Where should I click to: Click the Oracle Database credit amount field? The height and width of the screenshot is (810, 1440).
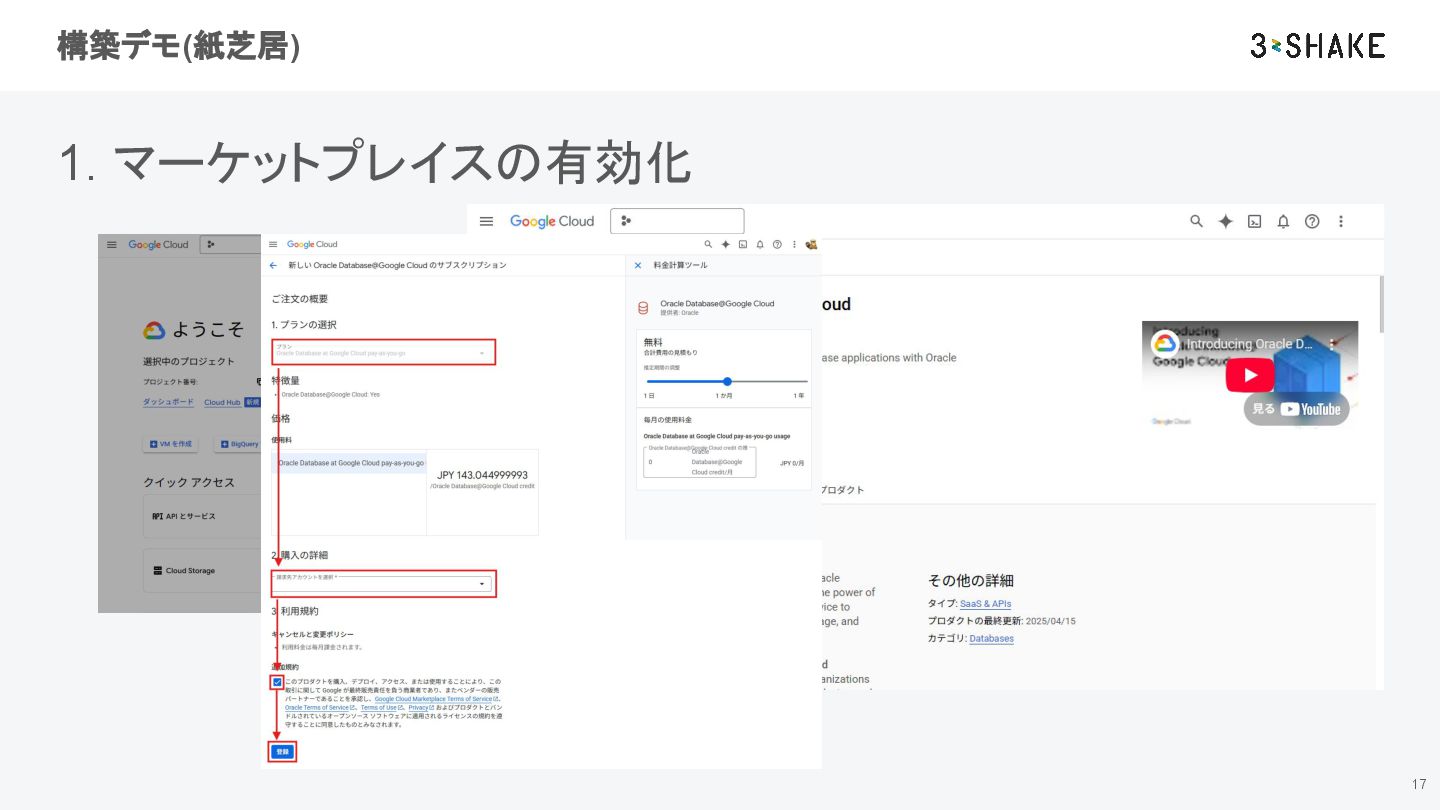700,462
